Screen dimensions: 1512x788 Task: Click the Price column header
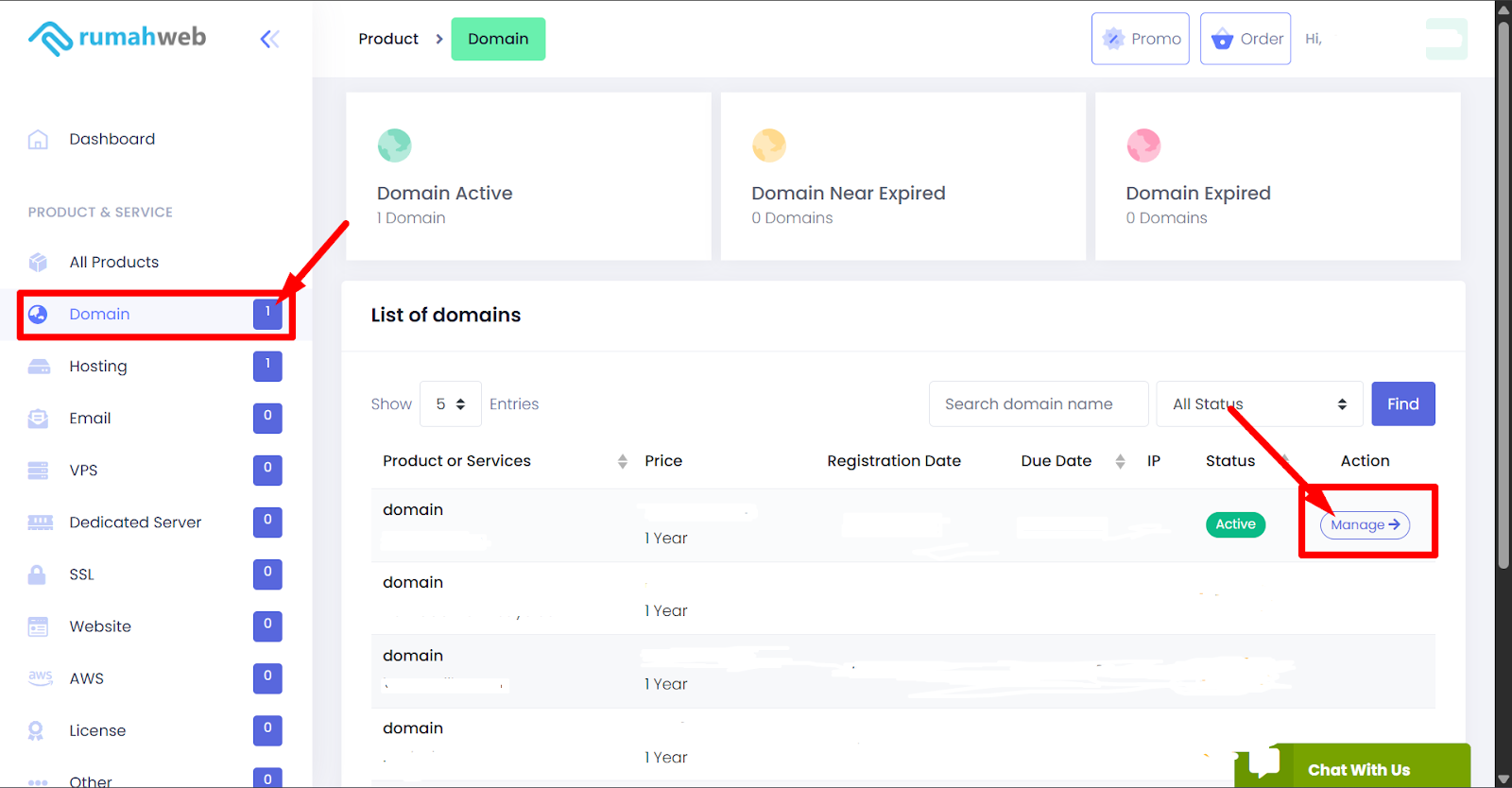(663, 461)
